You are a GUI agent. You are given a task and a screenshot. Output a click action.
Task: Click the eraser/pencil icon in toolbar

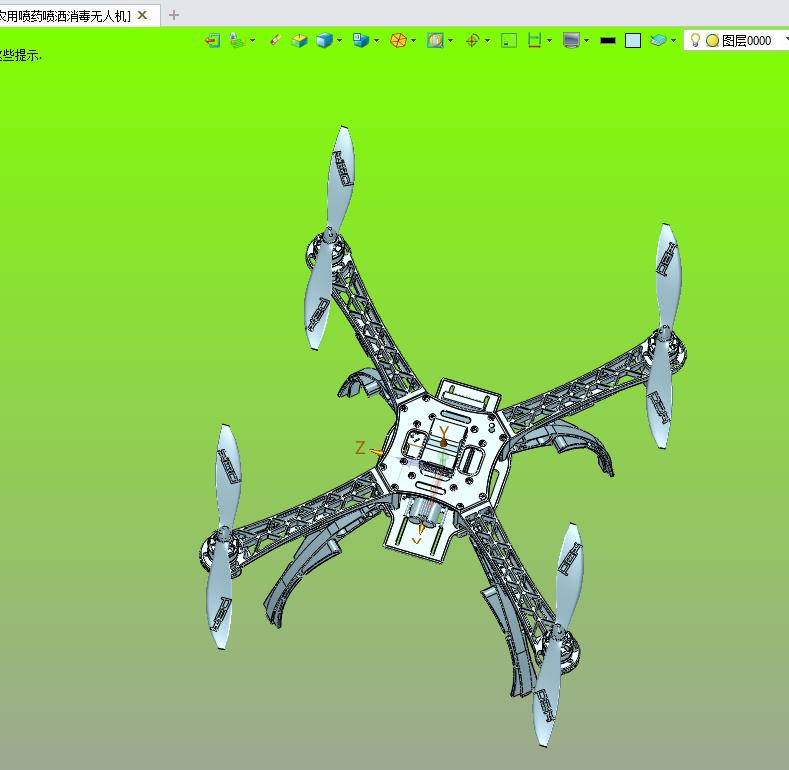tap(275, 40)
